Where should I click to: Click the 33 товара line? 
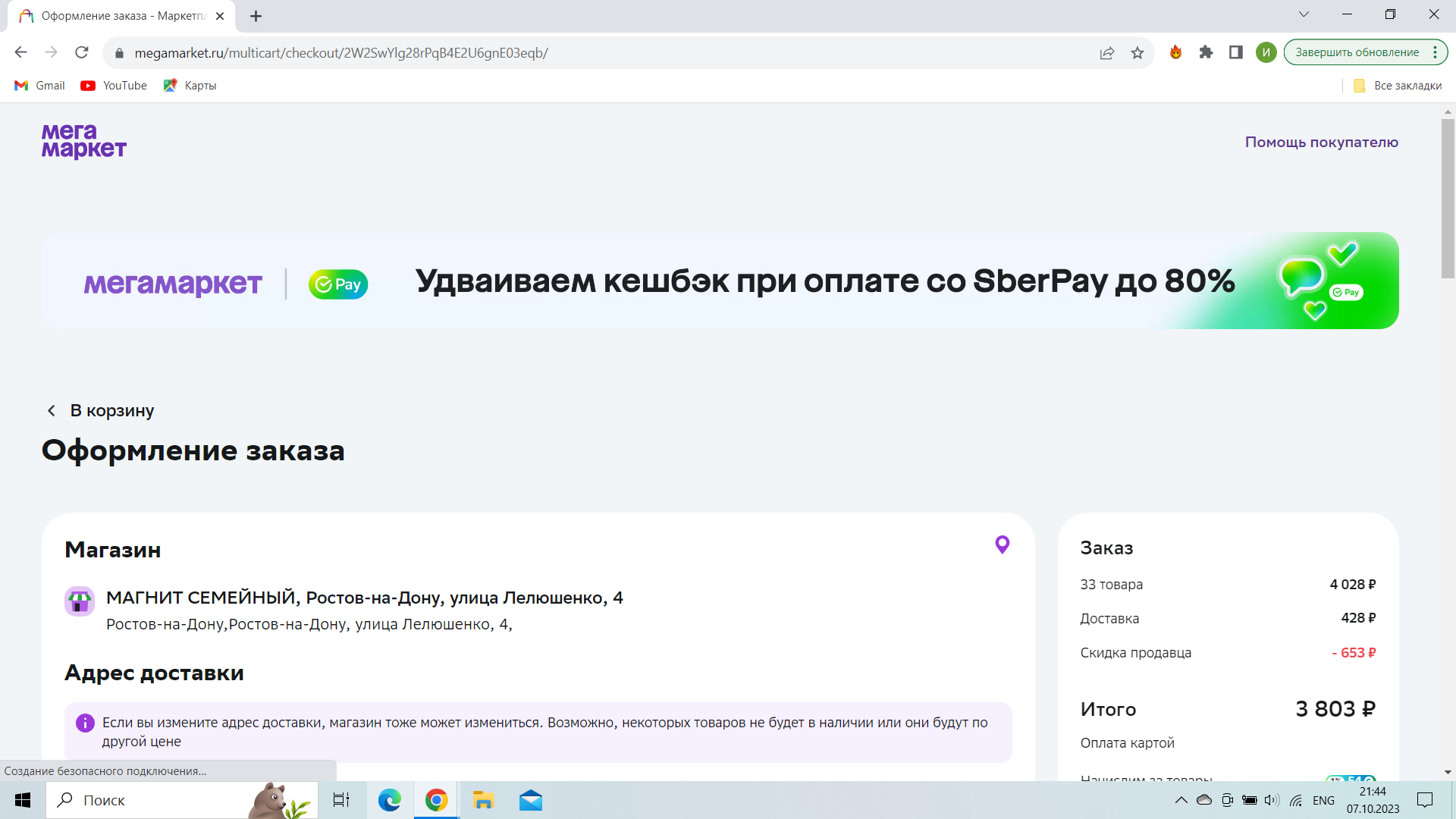pyautogui.click(x=1228, y=585)
